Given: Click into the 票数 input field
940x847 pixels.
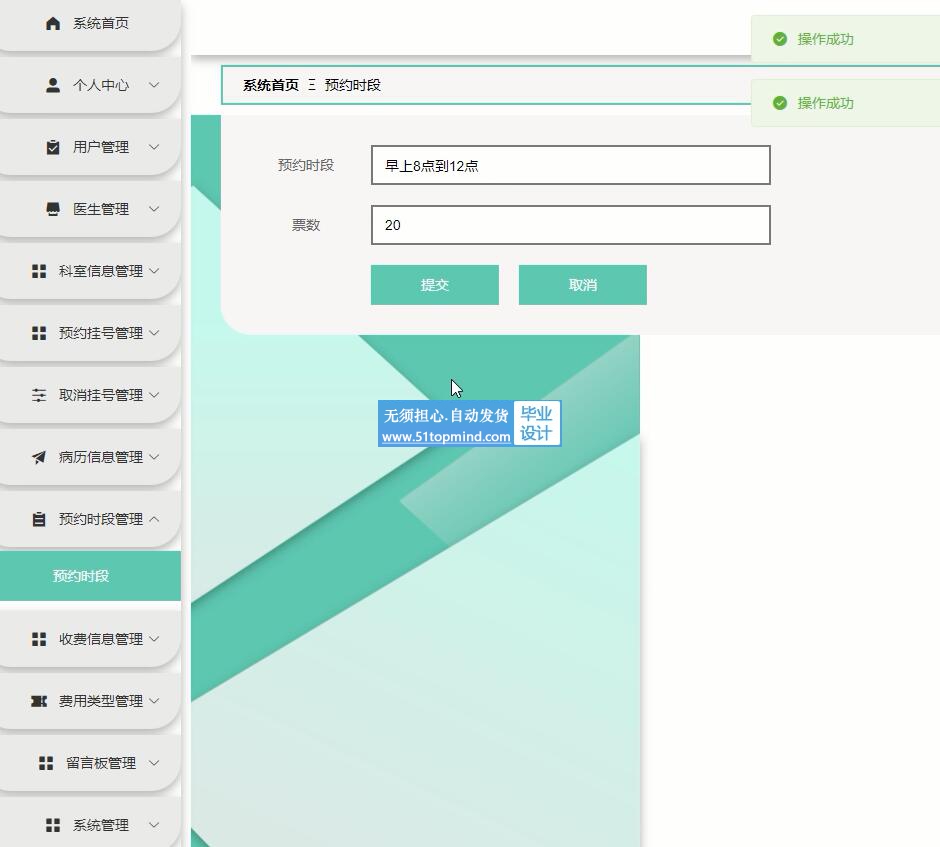Looking at the screenshot, I should click(570, 225).
